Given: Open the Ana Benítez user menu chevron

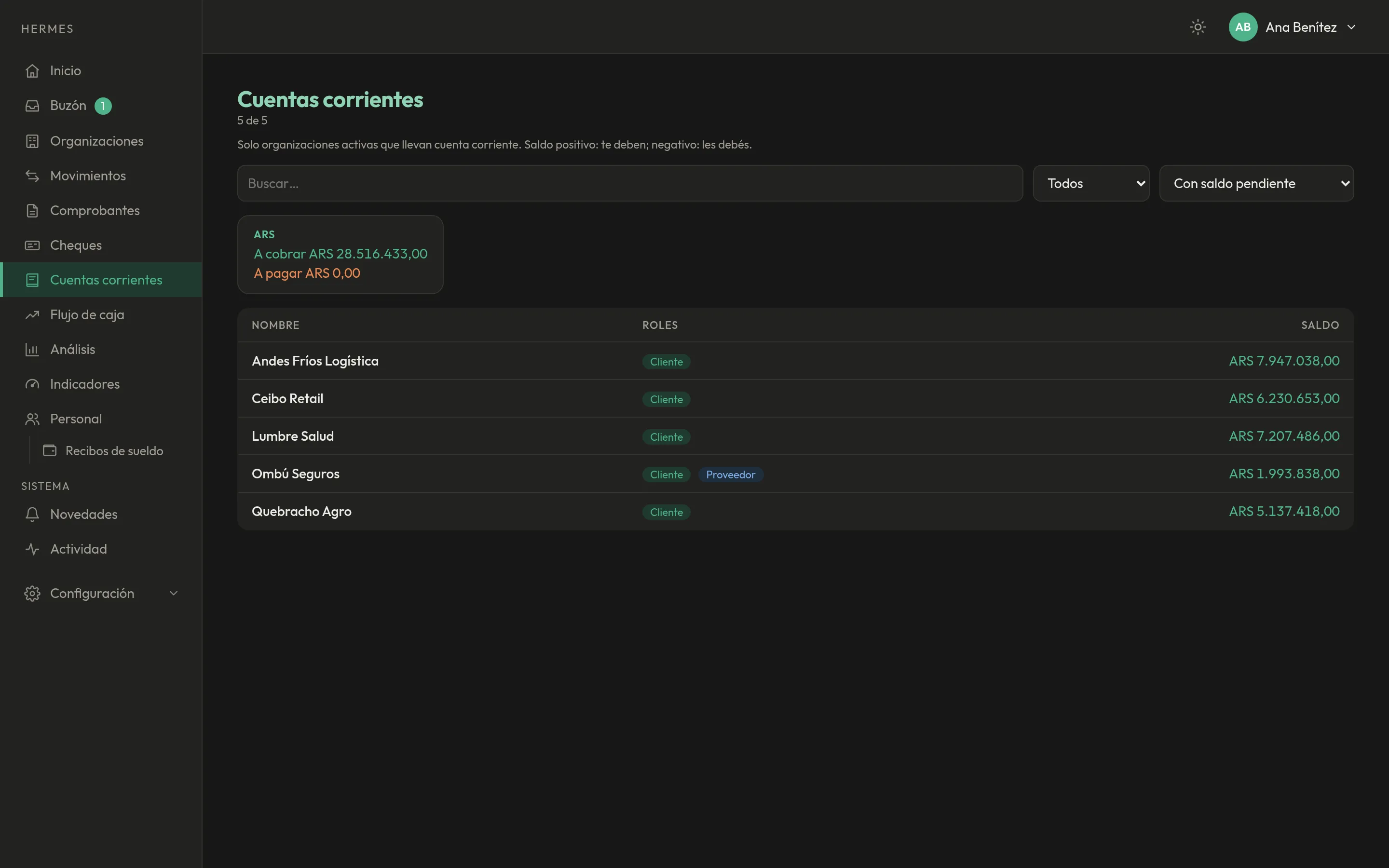Looking at the screenshot, I should [1351, 27].
